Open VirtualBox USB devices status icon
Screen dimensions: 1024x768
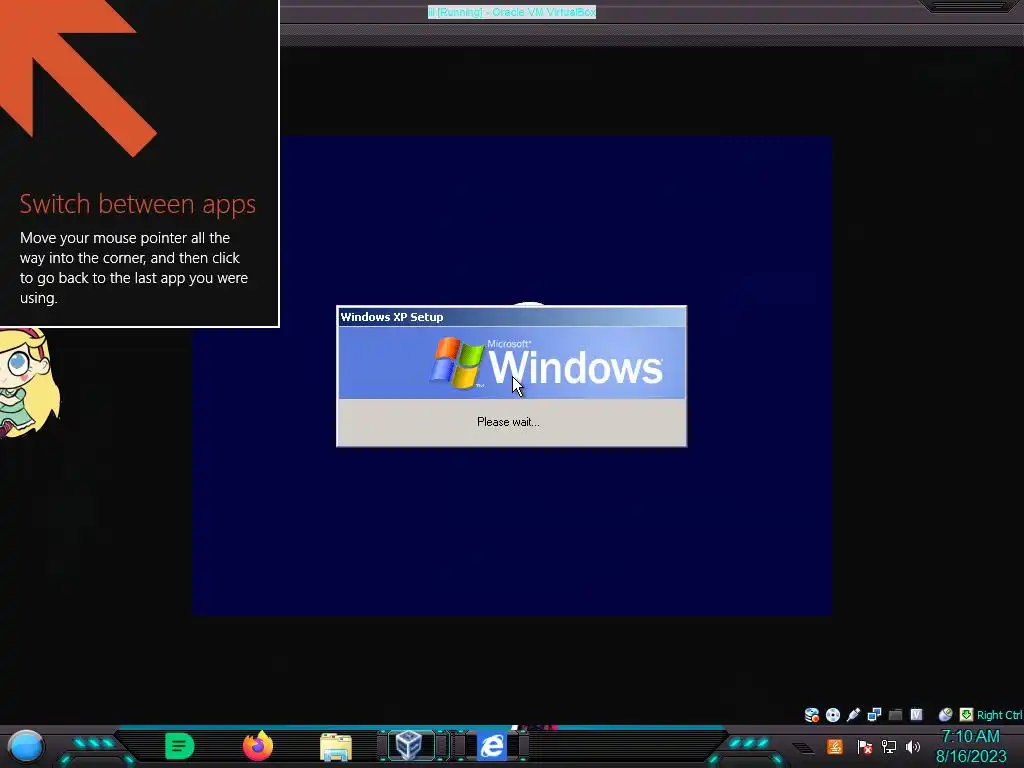[853, 715]
